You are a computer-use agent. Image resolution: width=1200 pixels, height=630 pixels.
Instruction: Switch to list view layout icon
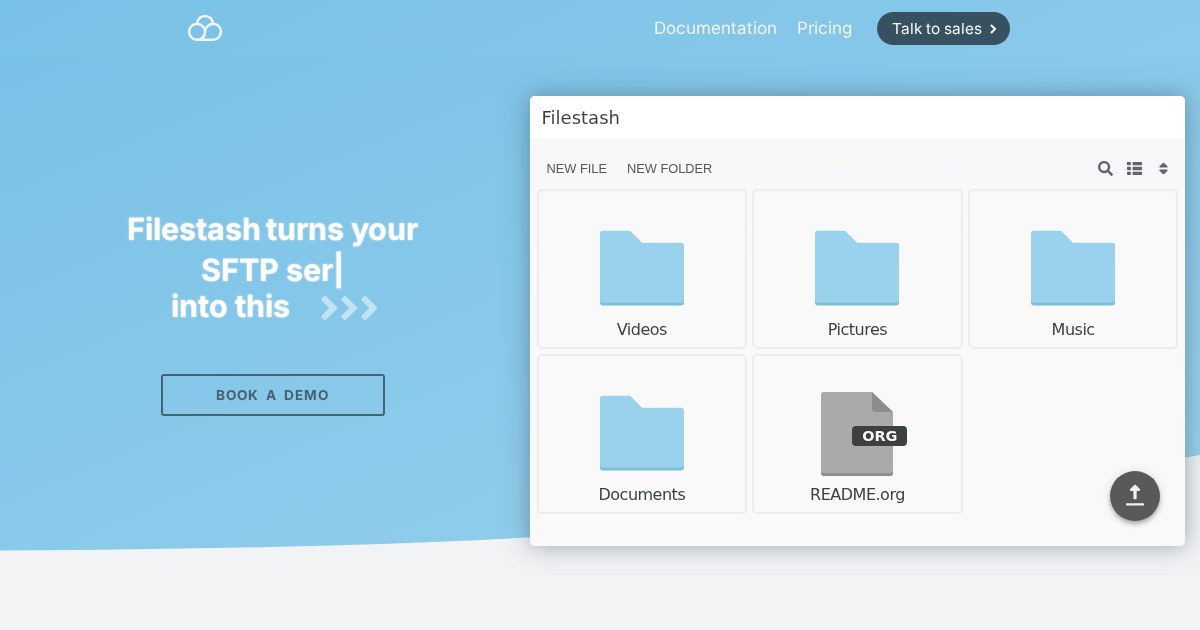click(x=1134, y=168)
